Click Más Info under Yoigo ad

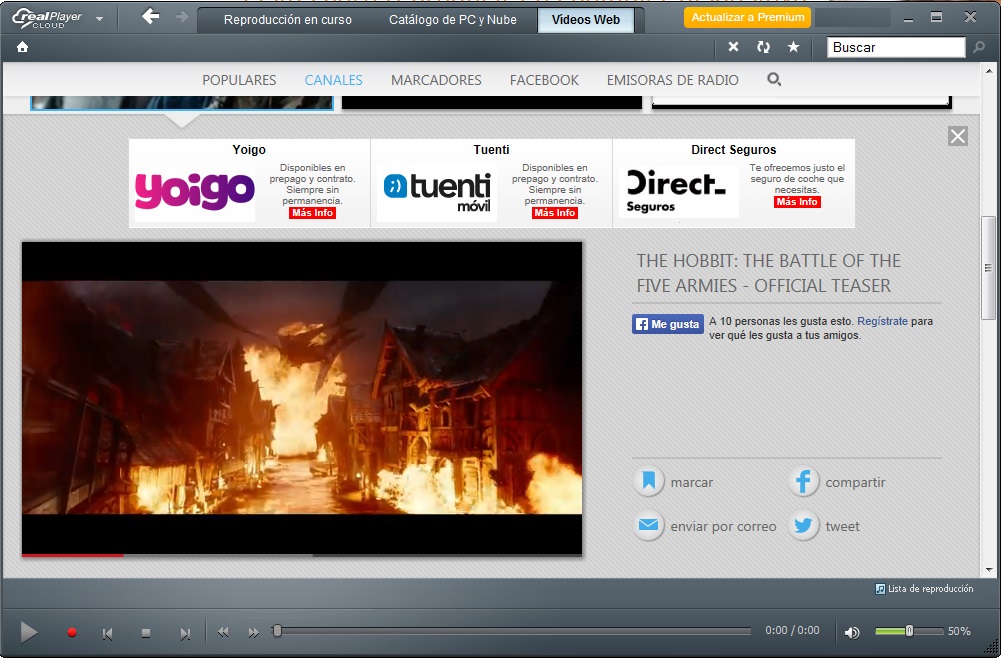(x=312, y=213)
